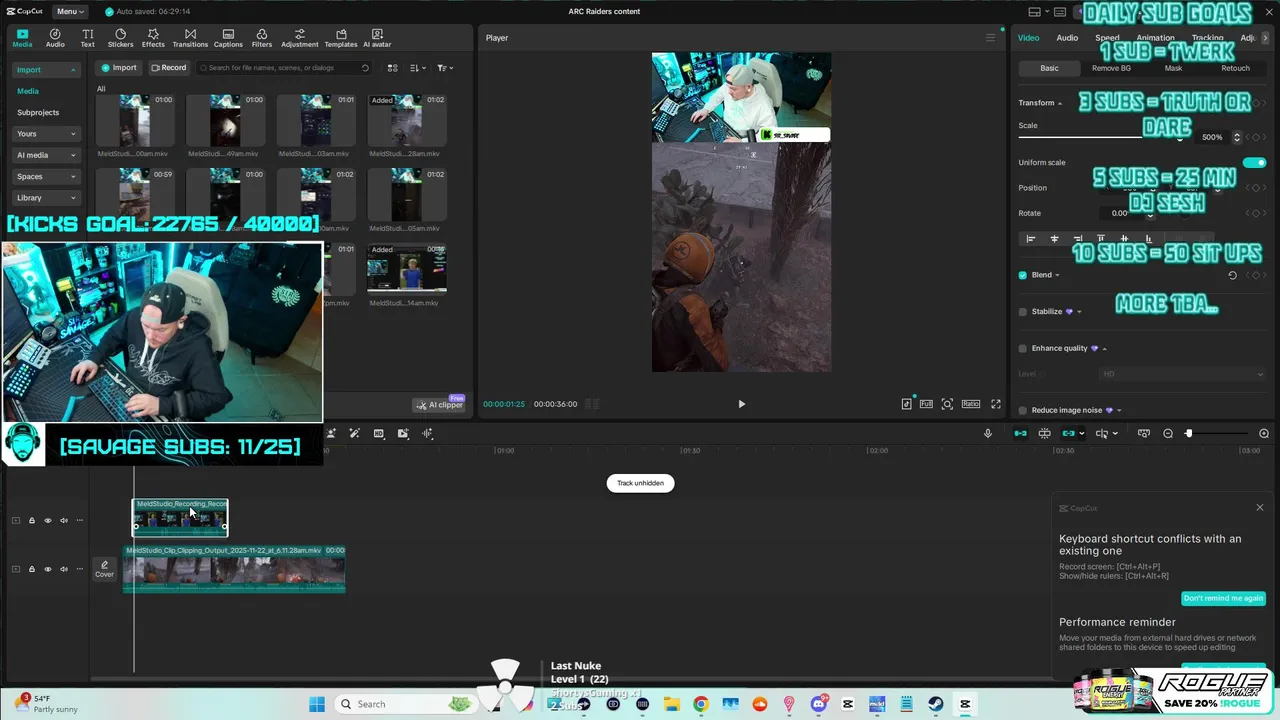Open the Audio tool tab
The image size is (1280, 720).
55,38
